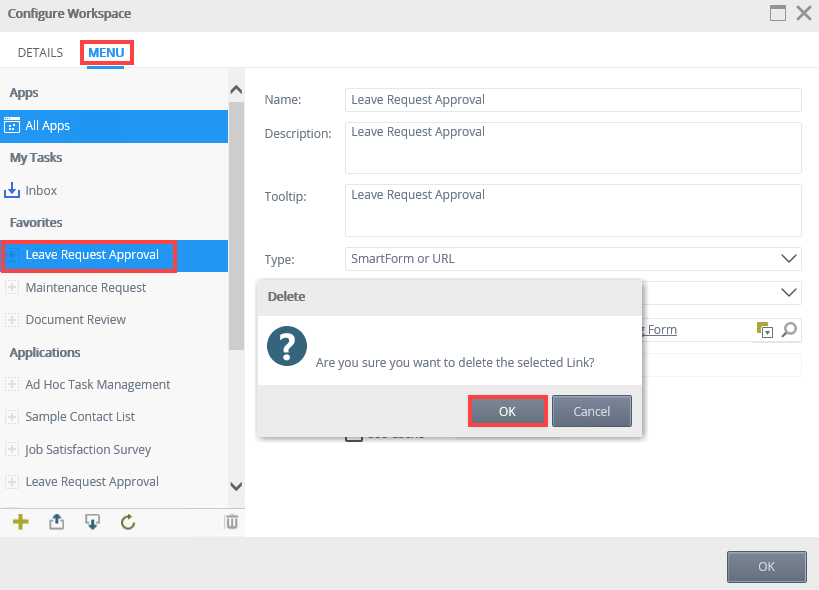Switch to the MENU tab
819x590 pixels.
coord(106,53)
